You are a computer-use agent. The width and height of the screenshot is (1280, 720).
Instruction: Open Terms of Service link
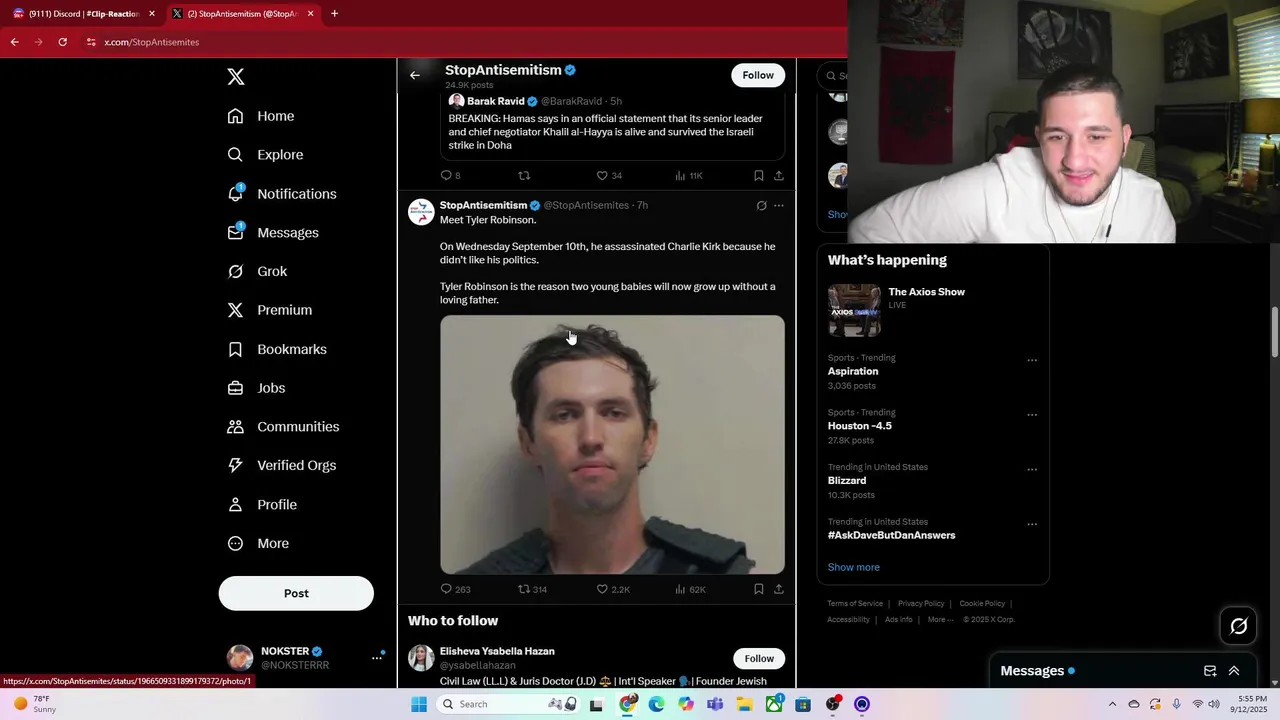(855, 604)
